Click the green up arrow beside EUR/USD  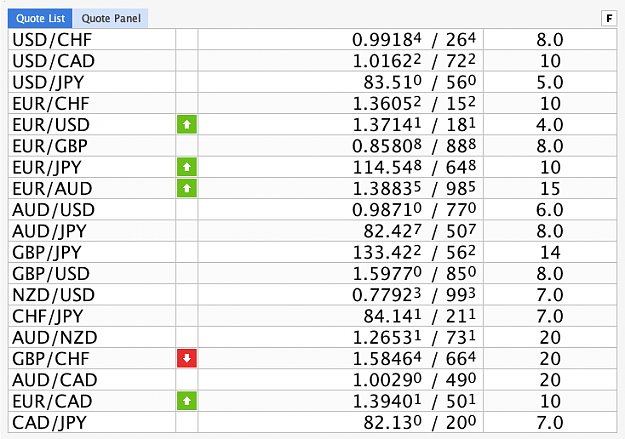187,125
